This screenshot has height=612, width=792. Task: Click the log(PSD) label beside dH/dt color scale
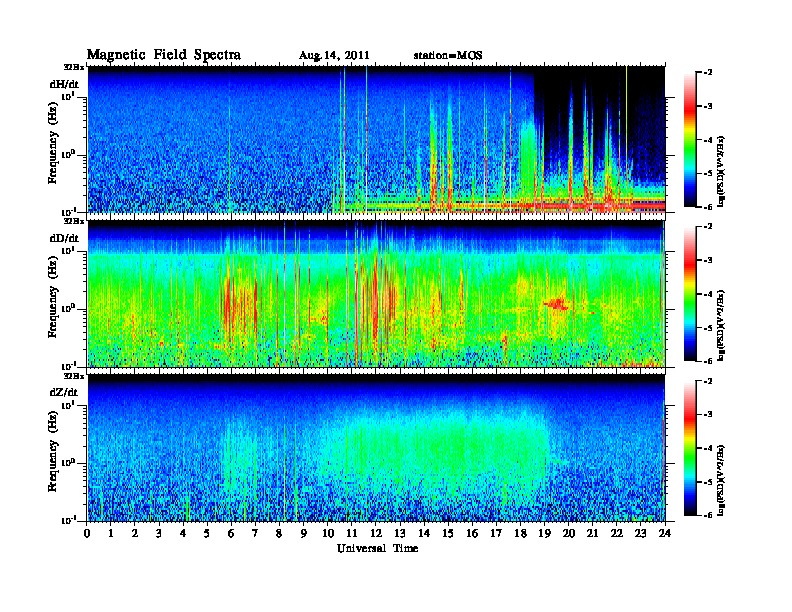[x=721, y=171]
